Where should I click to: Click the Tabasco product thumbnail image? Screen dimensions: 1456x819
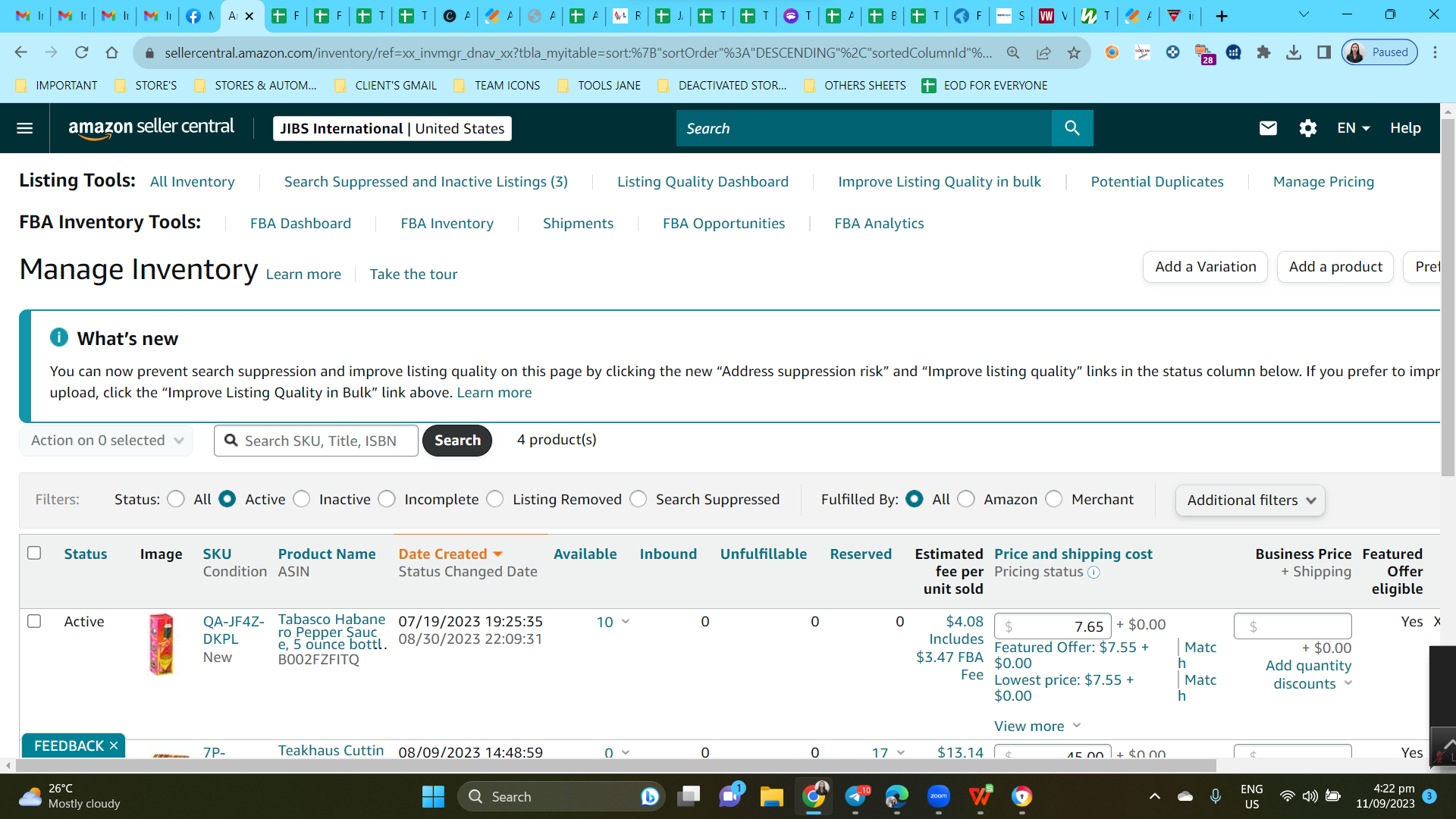tap(162, 644)
